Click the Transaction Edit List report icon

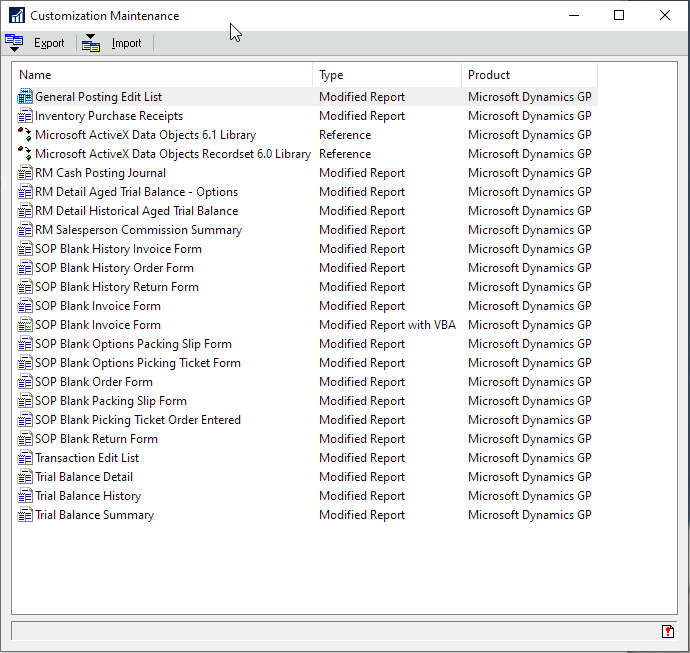tap(25, 458)
